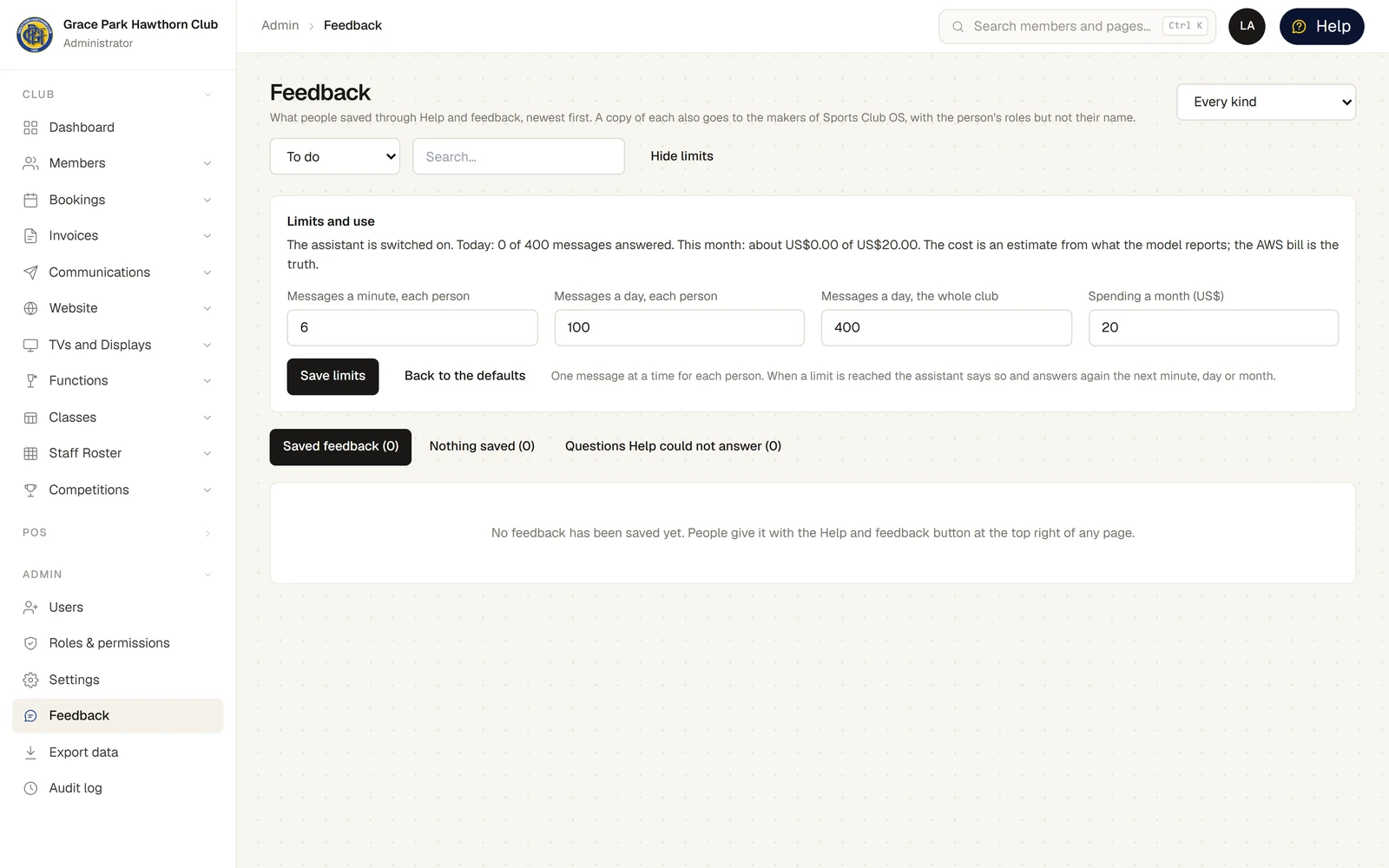The image size is (1389, 868).
Task: Click the question icon in Help button
Action: tap(1299, 27)
